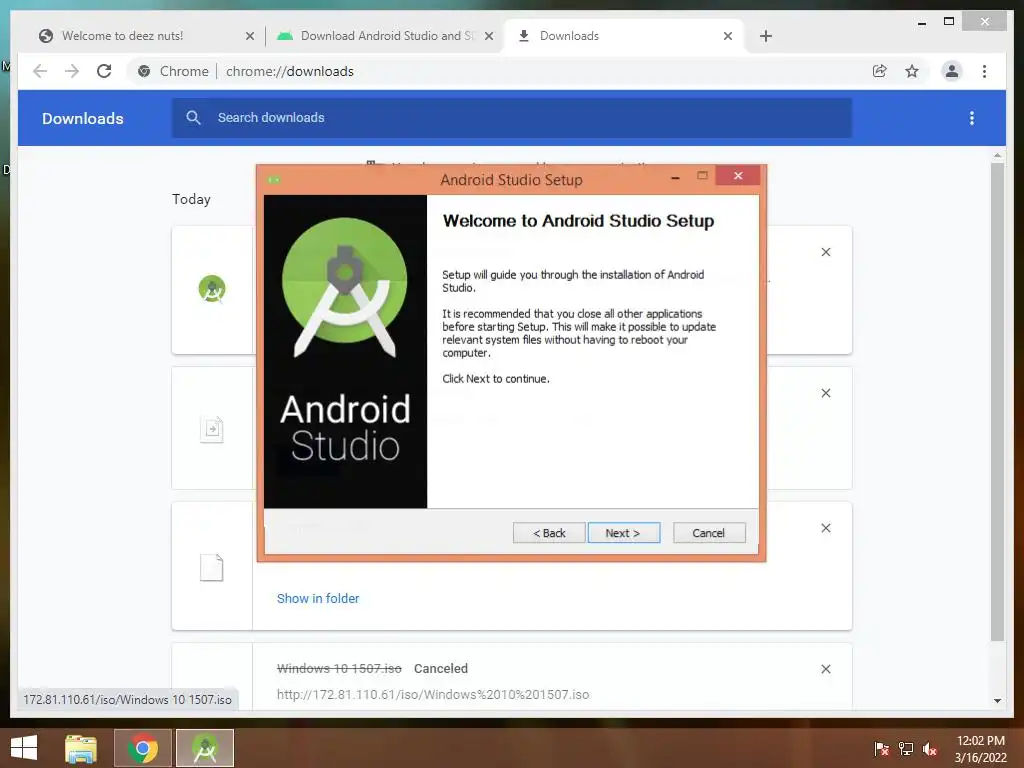Open Chrome three-dot main menu
Image resolution: width=1024 pixels, height=768 pixels.
[984, 71]
